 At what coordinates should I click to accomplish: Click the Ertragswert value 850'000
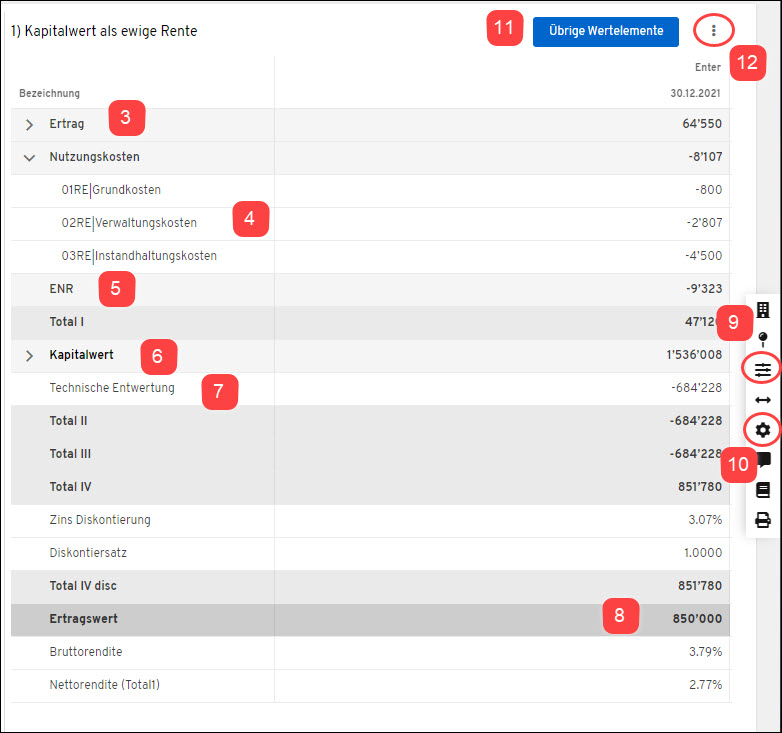697,619
